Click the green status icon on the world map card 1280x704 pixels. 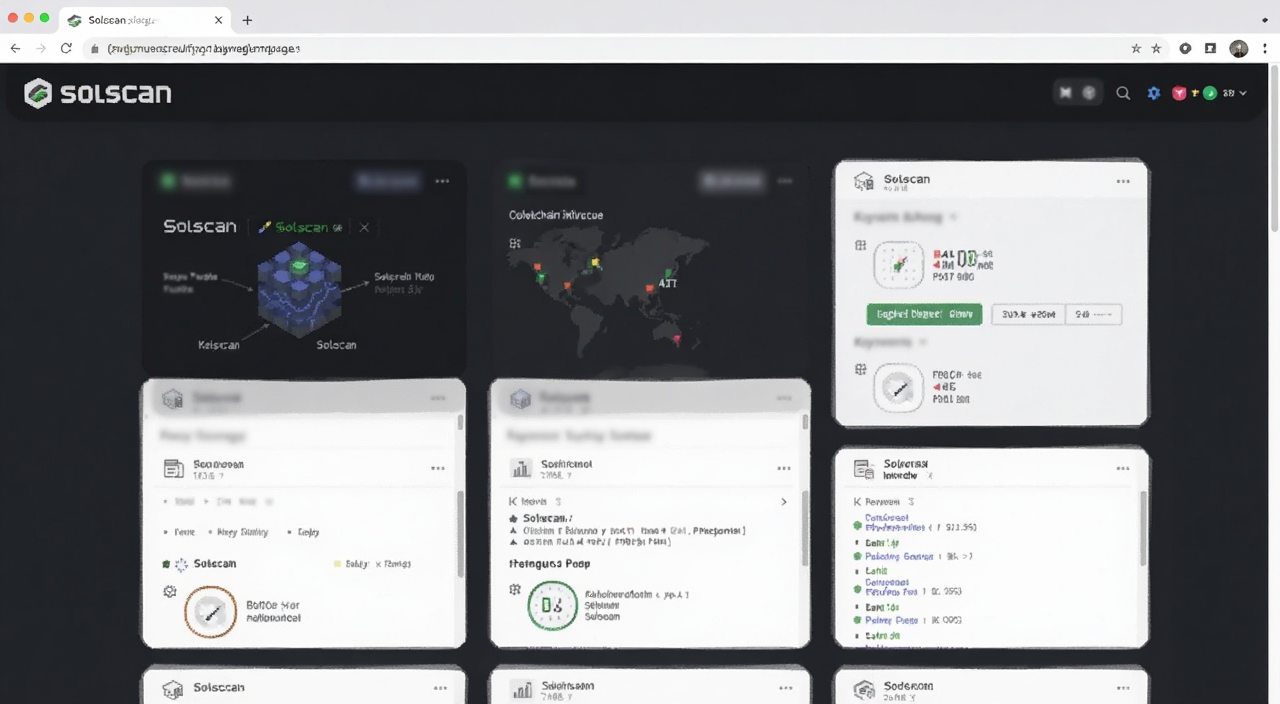click(x=515, y=181)
